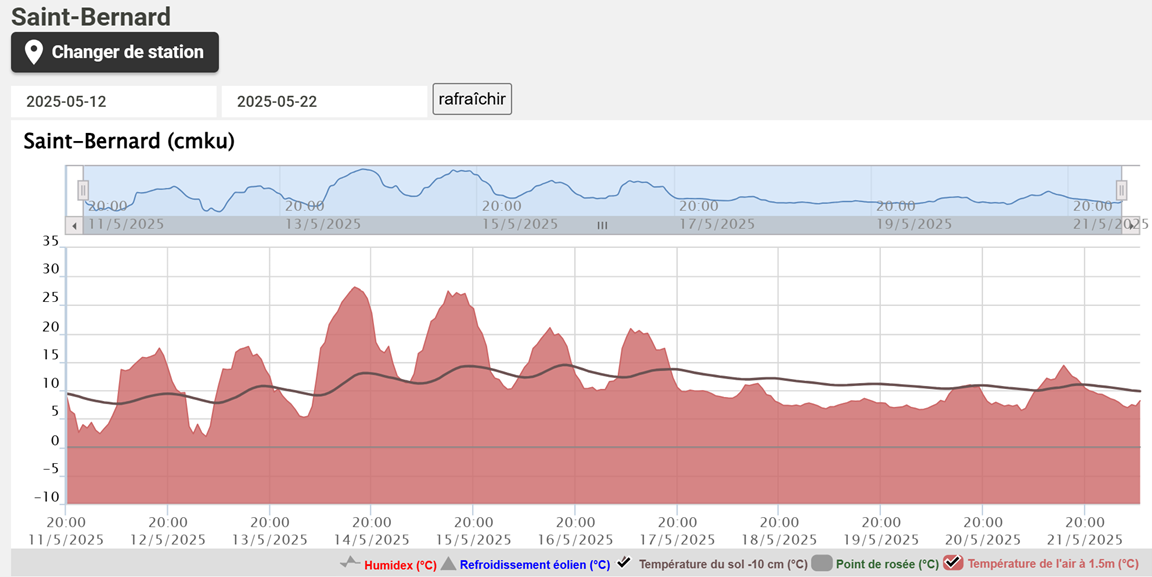Click the scrollbar left arrow
Image resolution: width=1152 pixels, height=577 pixels.
click(x=74, y=225)
